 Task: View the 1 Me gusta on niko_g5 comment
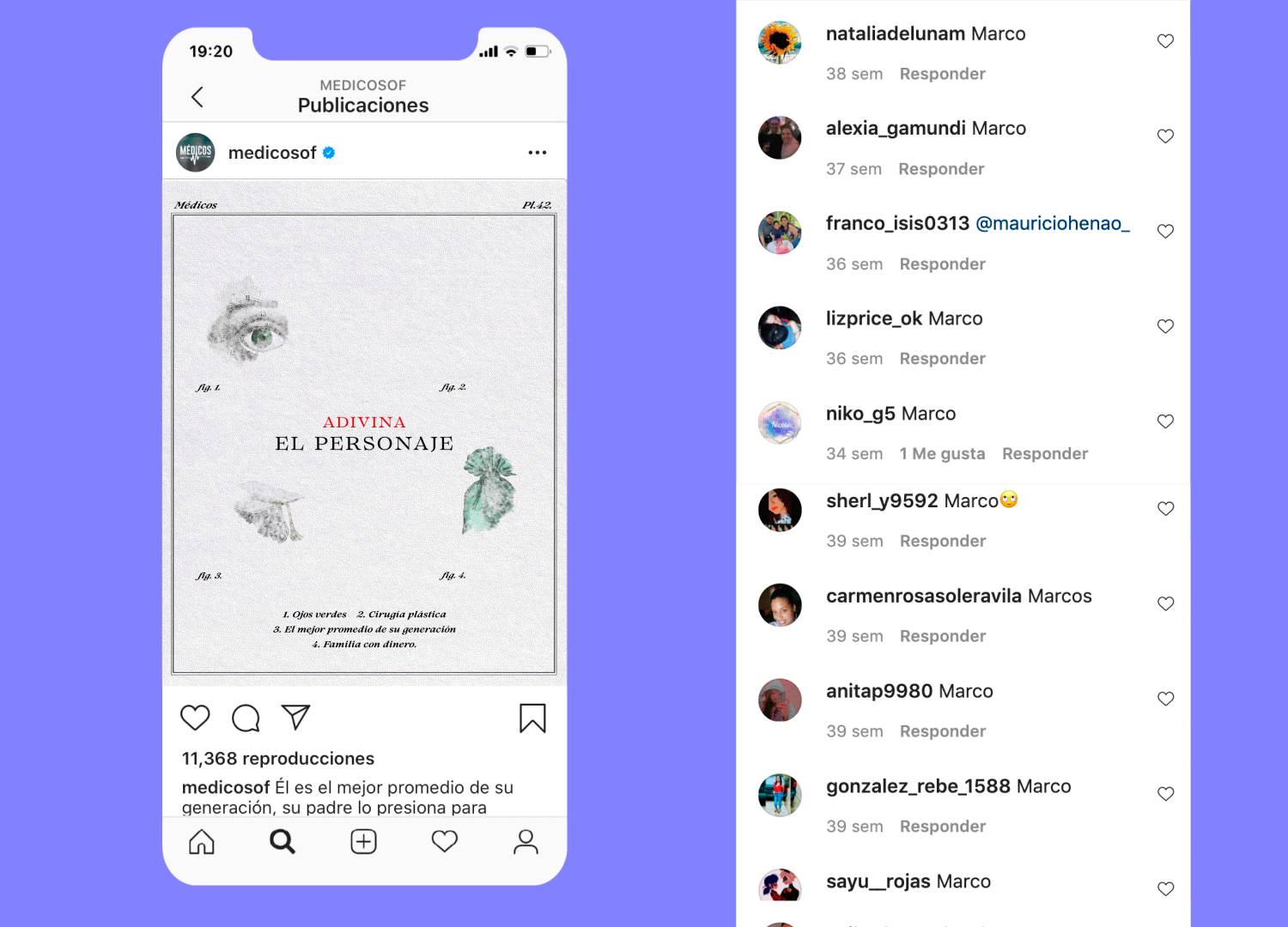942,454
